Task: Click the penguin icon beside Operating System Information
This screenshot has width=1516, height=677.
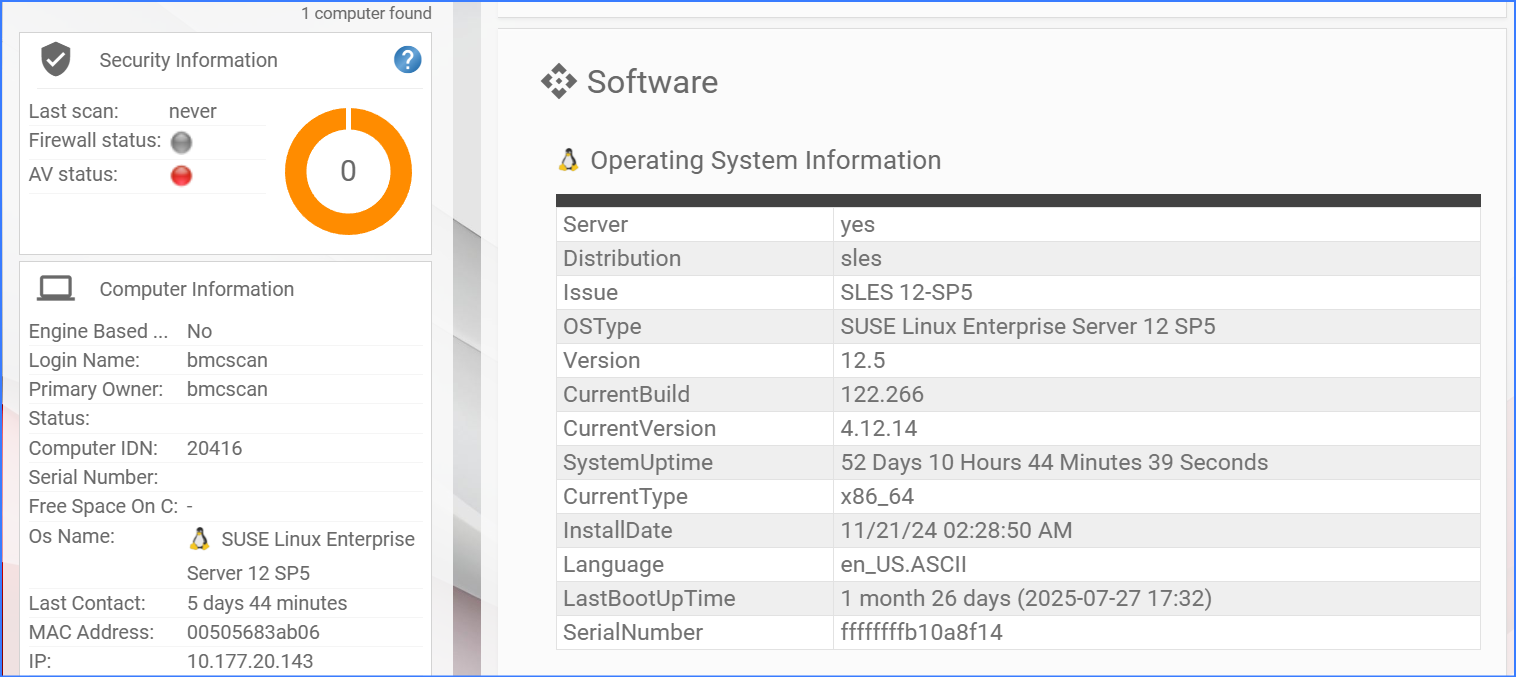Action: [x=569, y=160]
